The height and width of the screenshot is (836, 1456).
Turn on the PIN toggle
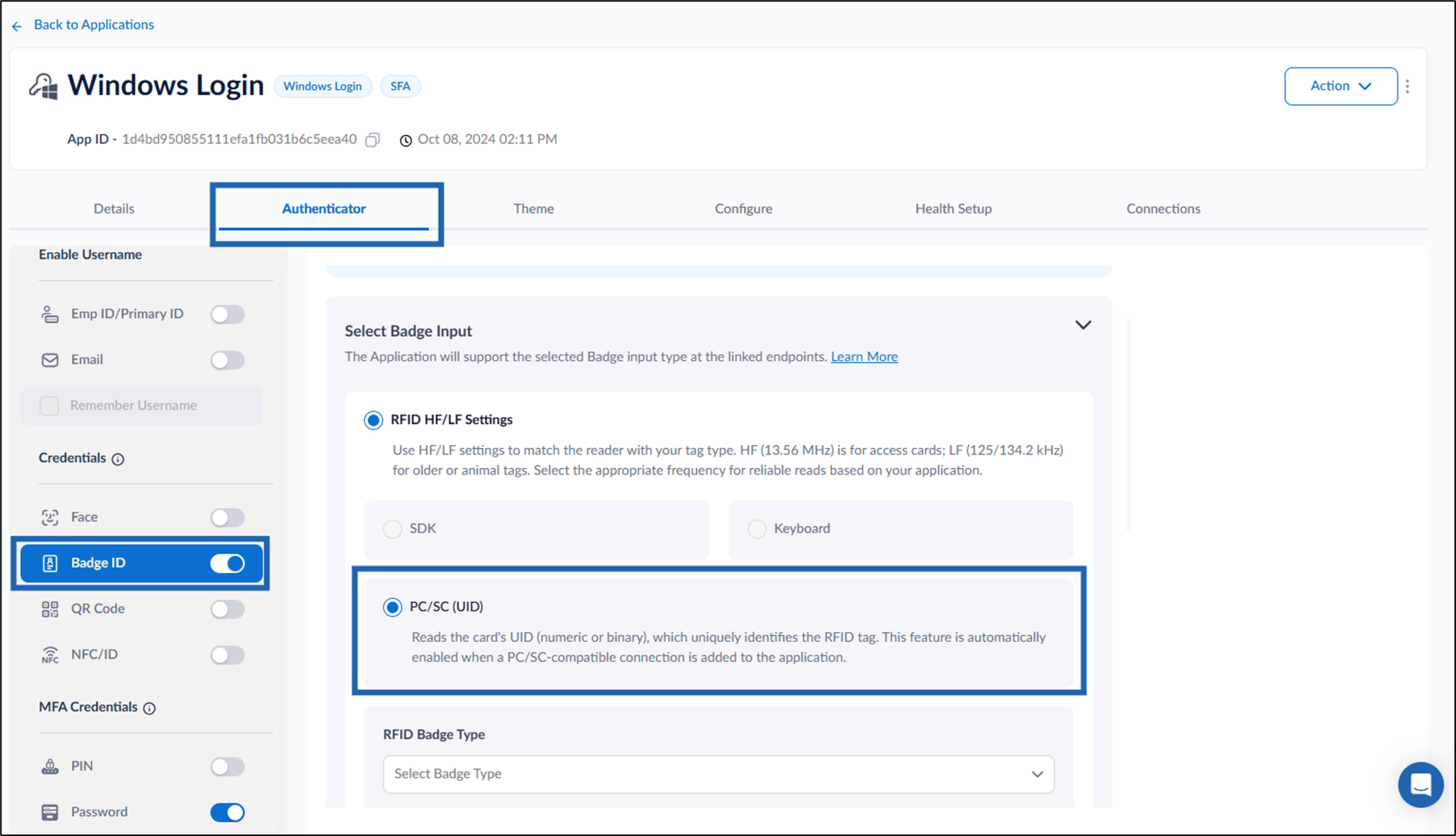[227, 766]
